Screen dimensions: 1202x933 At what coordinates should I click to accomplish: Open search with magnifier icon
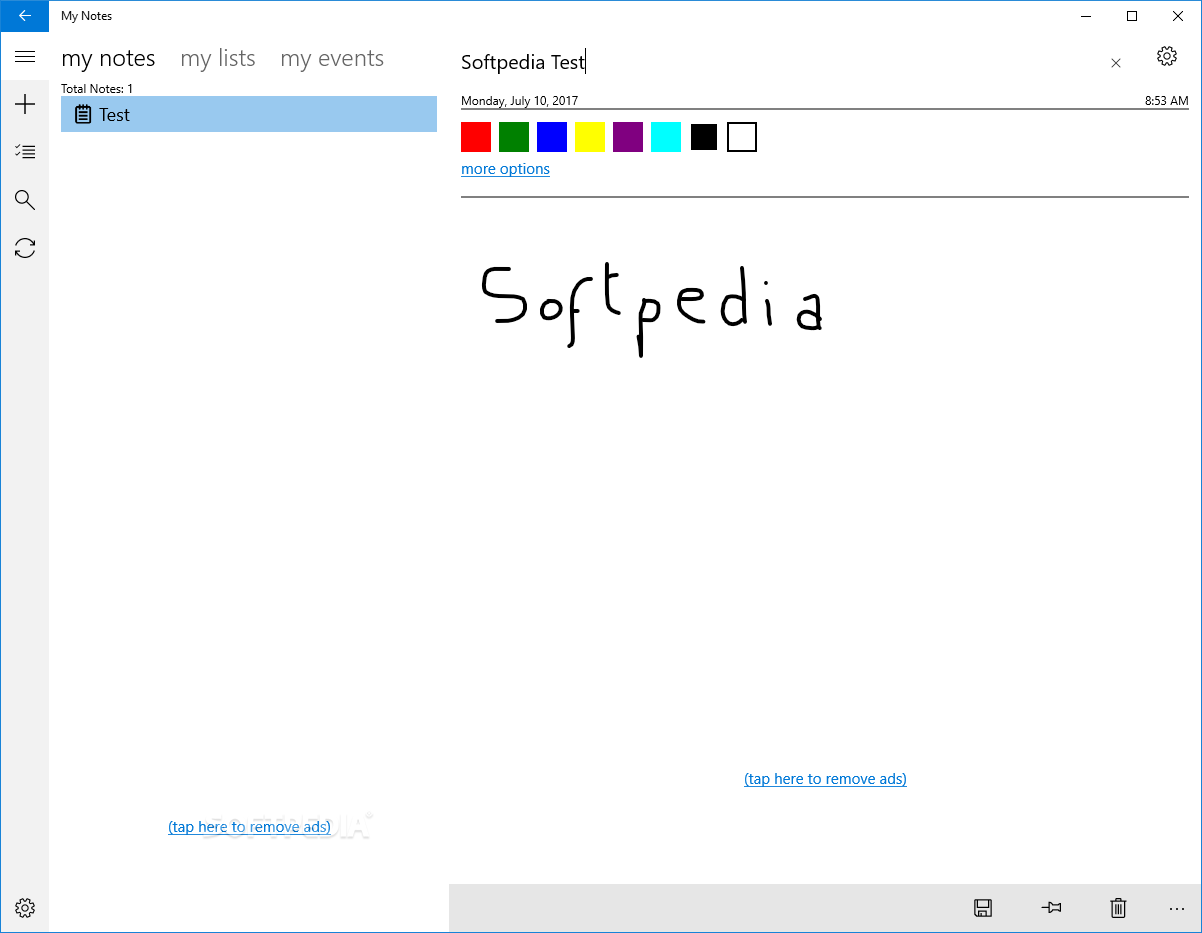[x=25, y=200]
